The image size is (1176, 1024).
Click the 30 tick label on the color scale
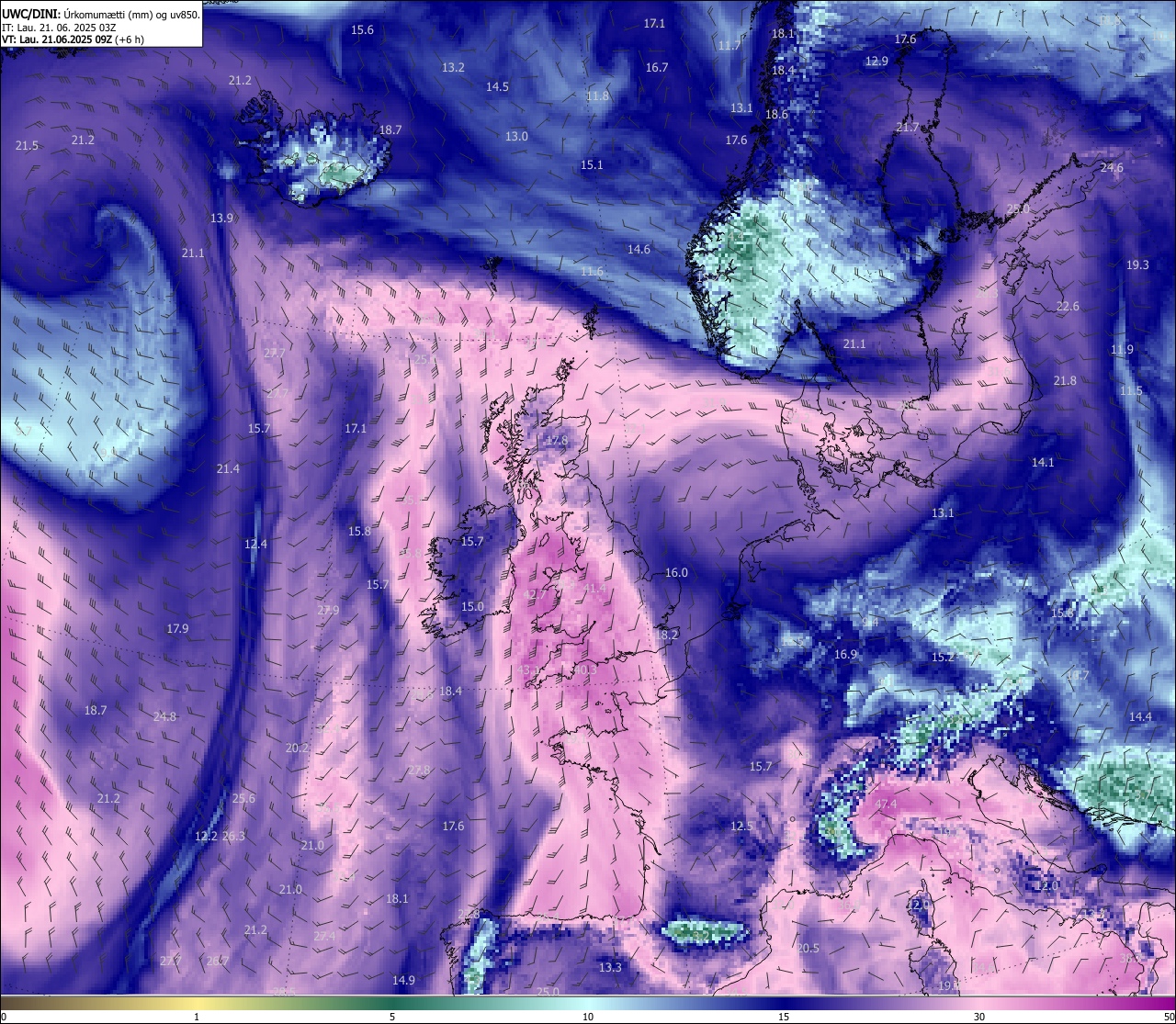(979, 1016)
